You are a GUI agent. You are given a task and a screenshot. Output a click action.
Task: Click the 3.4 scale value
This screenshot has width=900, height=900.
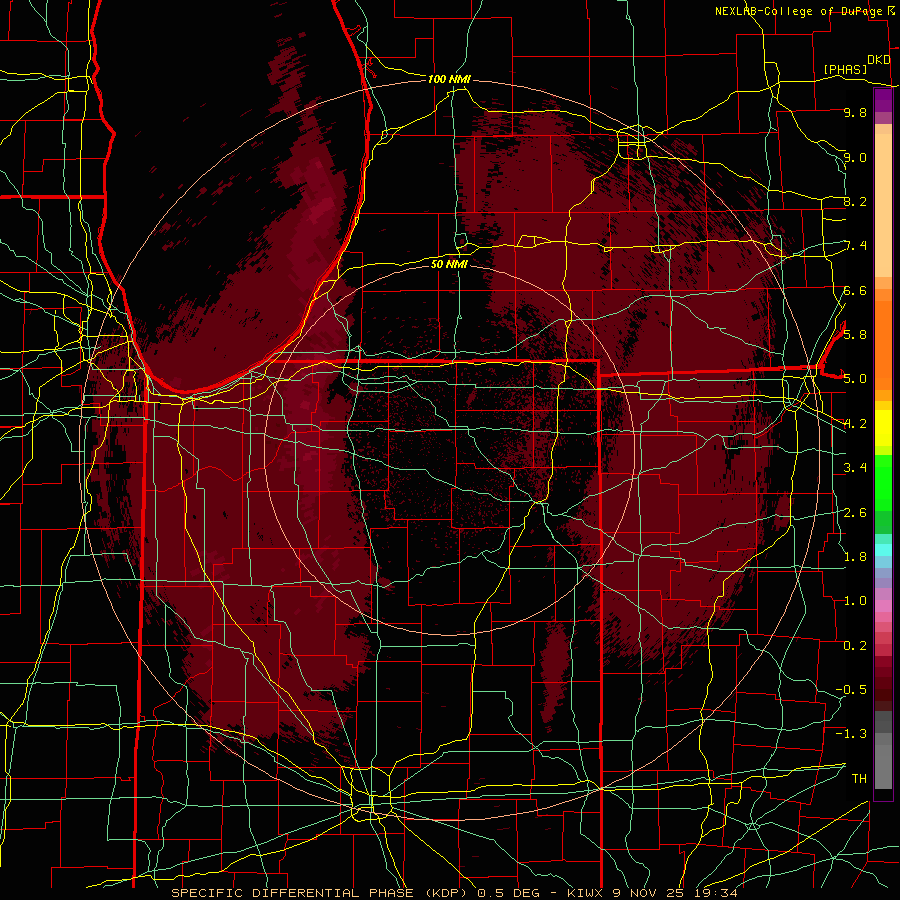[x=855, y=468]
